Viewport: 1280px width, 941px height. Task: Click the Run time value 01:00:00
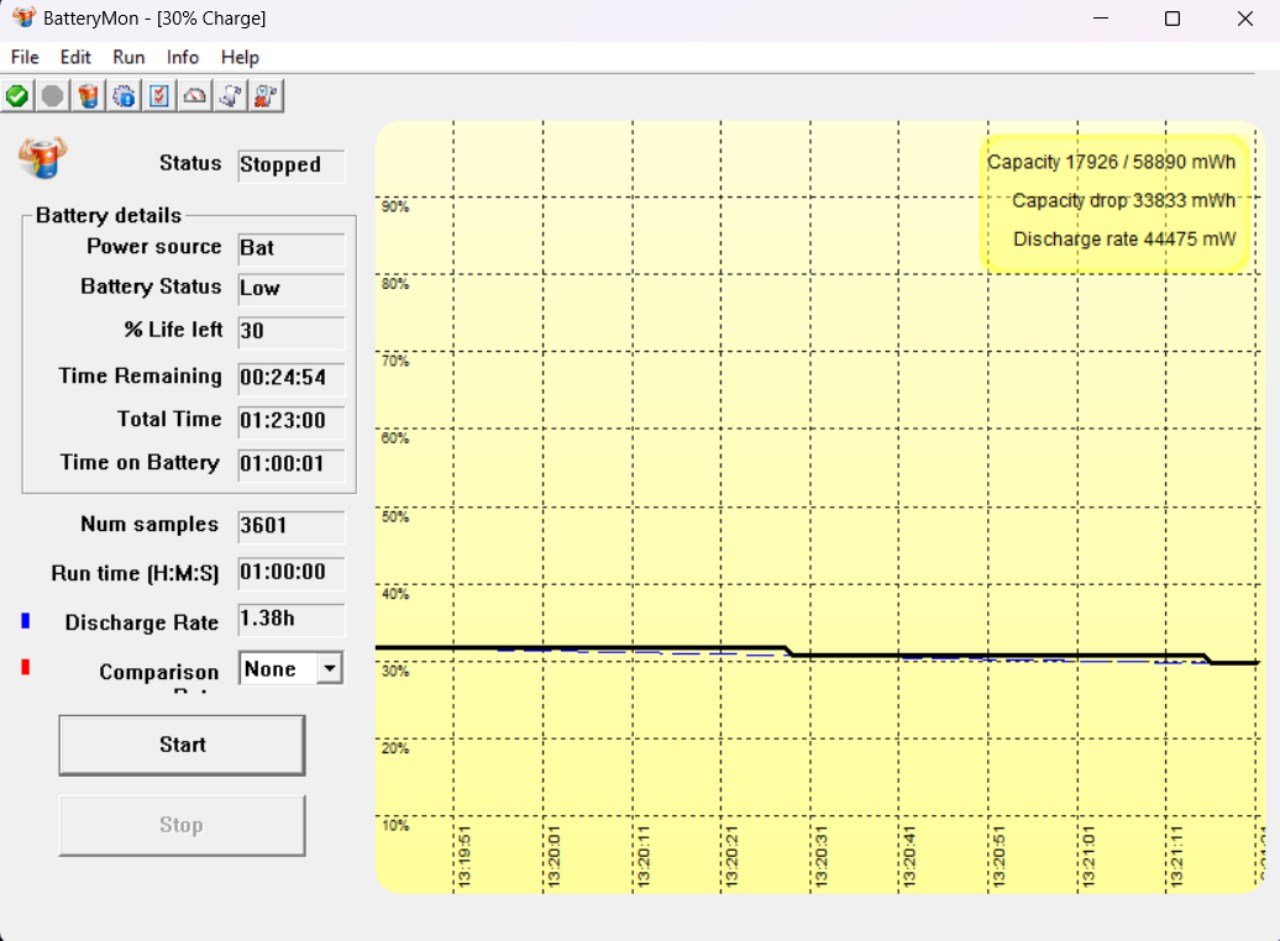(291, 573)
